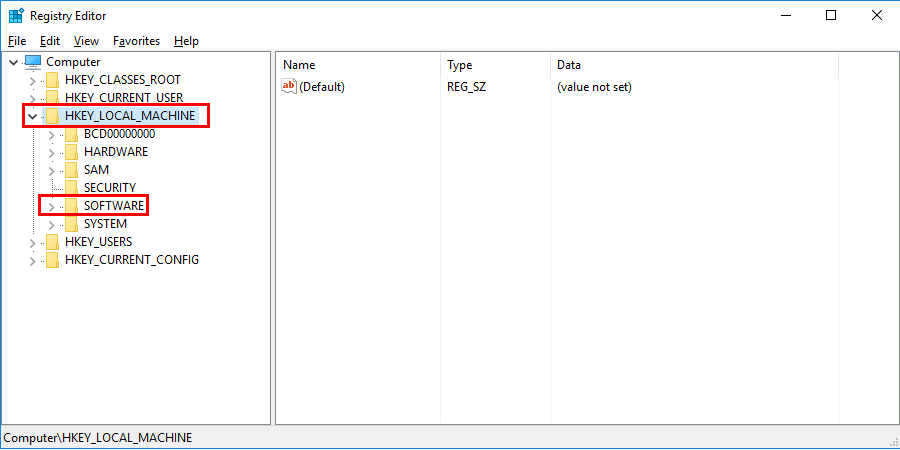Click the HARDWARE folder icon
This screenshot has width=900, height=450.
click(x=71, y=152)
